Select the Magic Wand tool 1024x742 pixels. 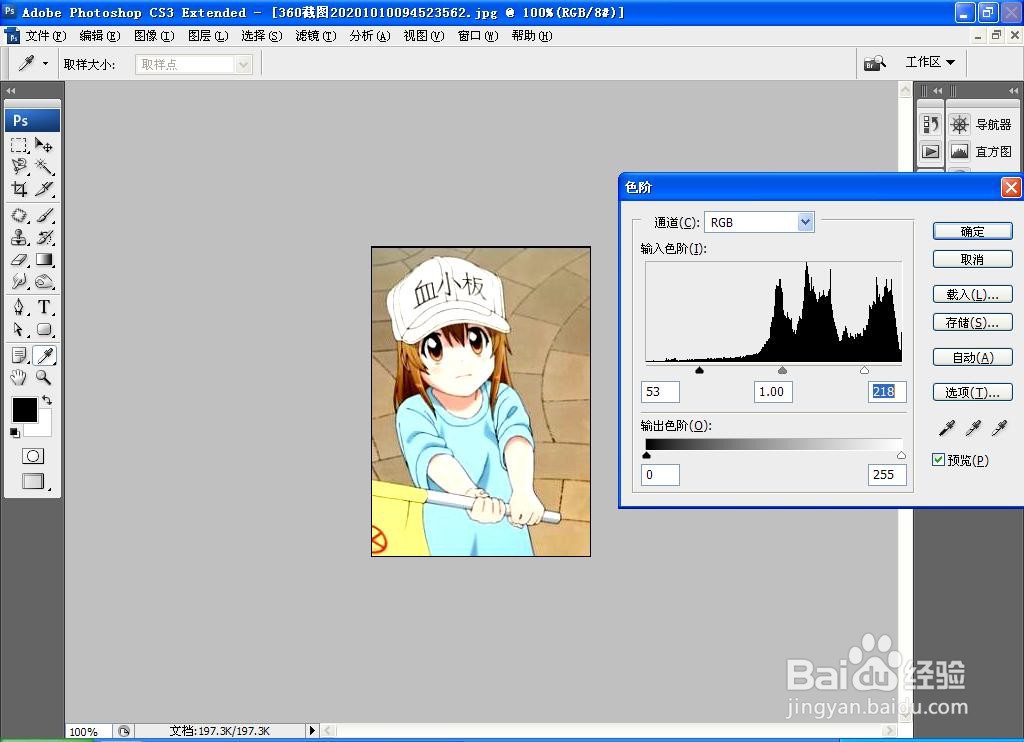point(44,167)
